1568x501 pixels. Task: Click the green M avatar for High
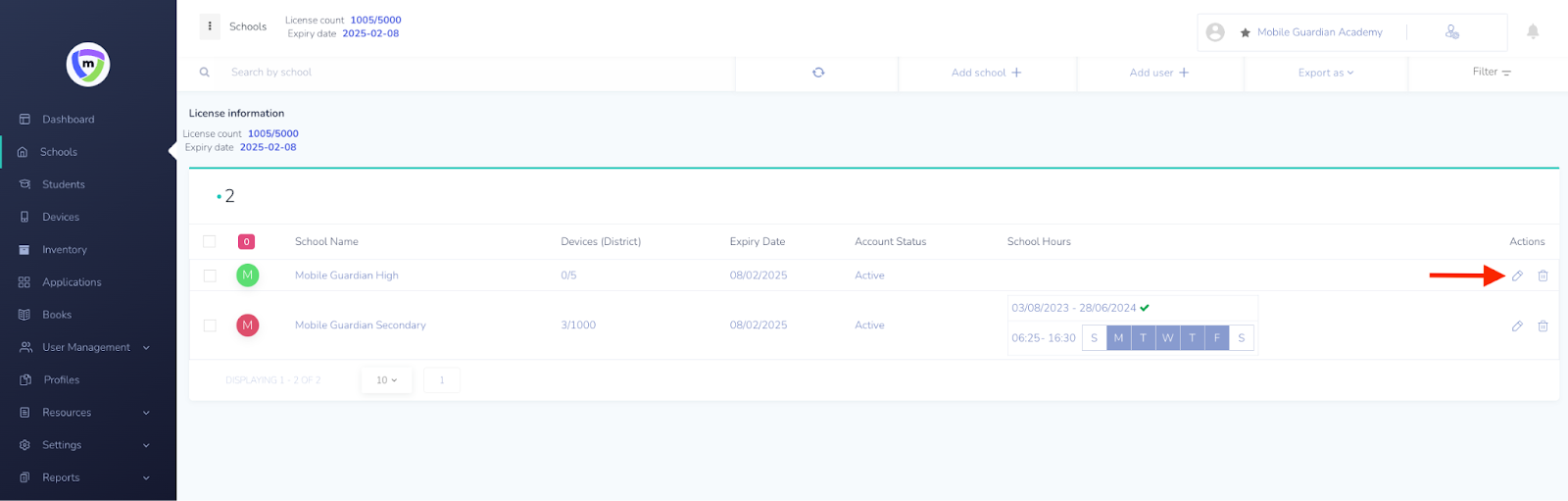[x=248, y=276]
